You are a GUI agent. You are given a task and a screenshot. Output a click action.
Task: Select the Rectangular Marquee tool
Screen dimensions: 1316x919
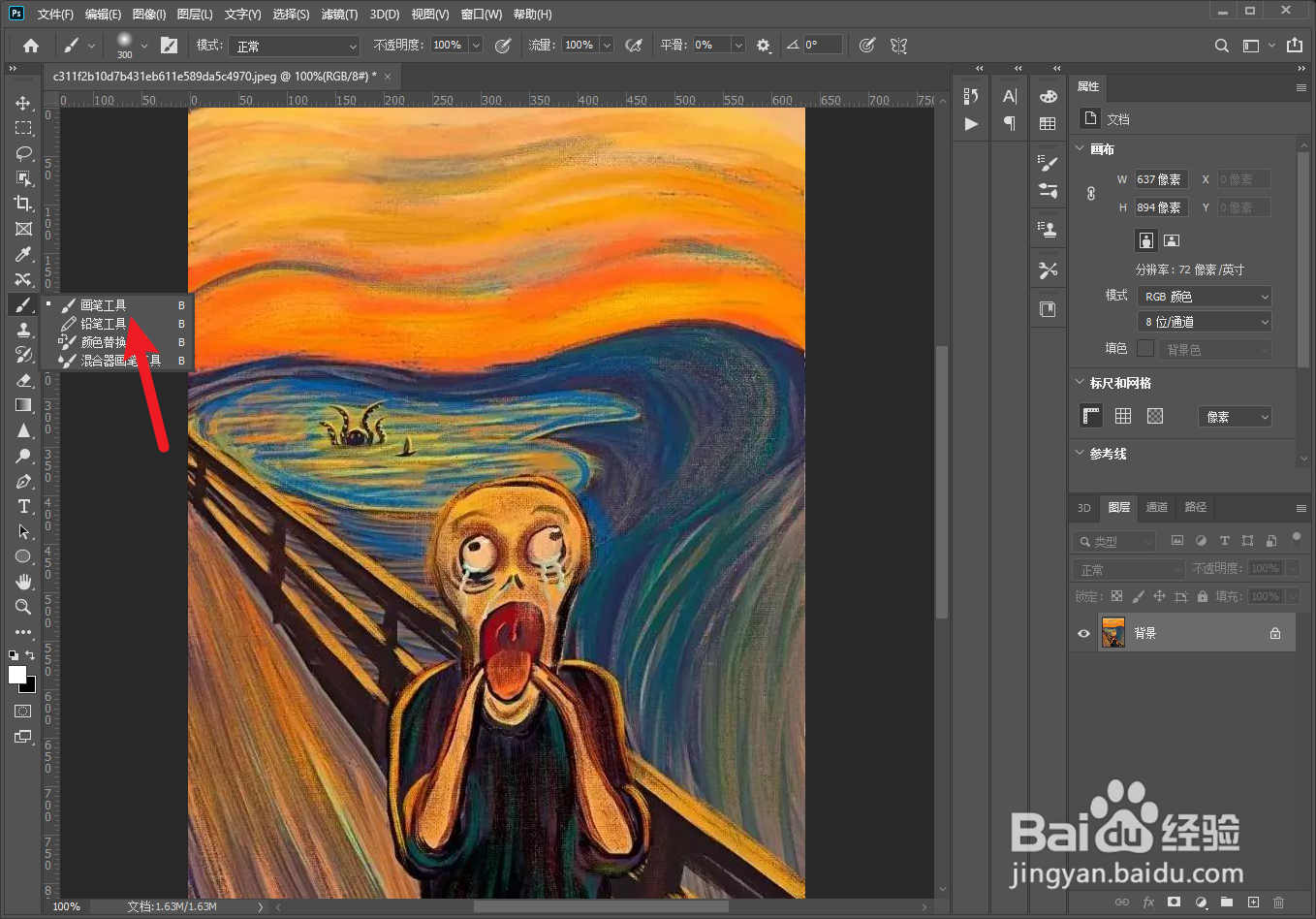point(23,128)
